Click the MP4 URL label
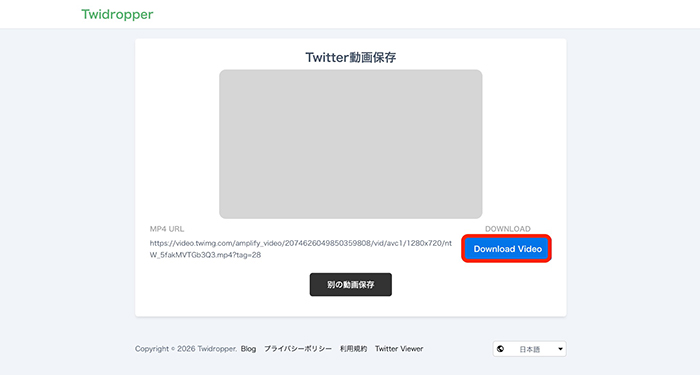Viewport: 700px width, 375px height. (x=167, y=229)
